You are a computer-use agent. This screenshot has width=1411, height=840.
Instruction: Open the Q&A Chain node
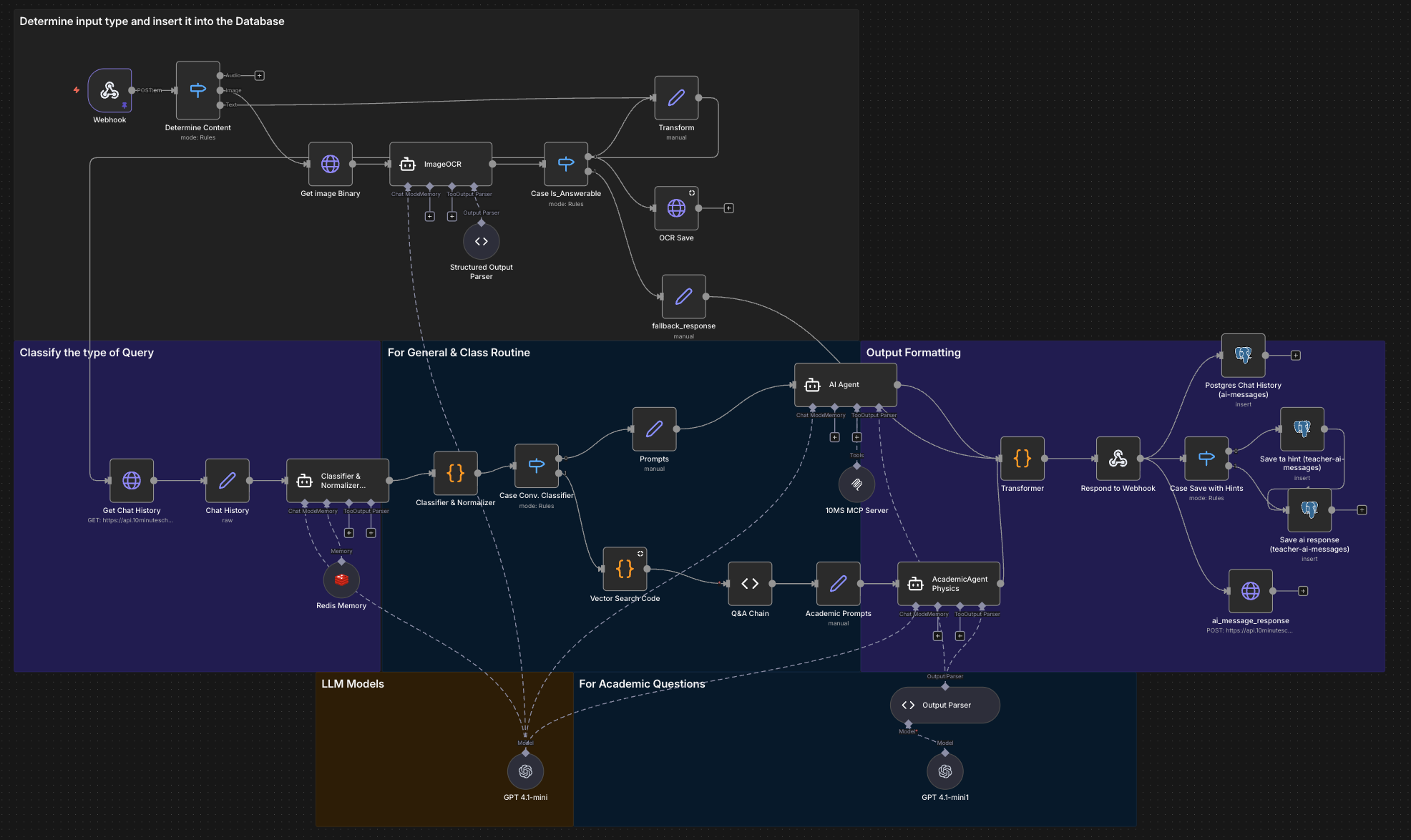750,584
